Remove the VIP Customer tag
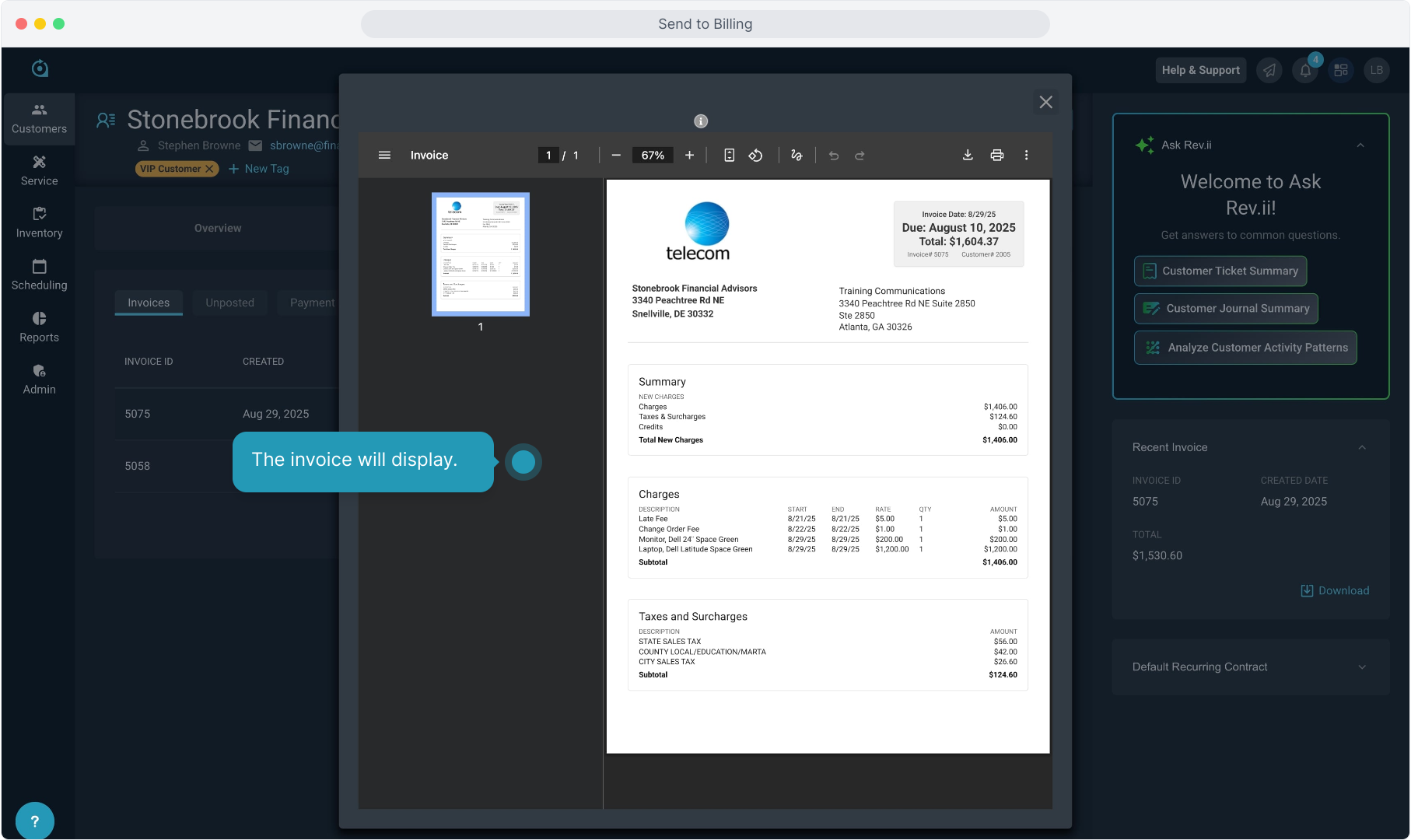The width and height of the screenshot is (1411, 840). (209, 169)
